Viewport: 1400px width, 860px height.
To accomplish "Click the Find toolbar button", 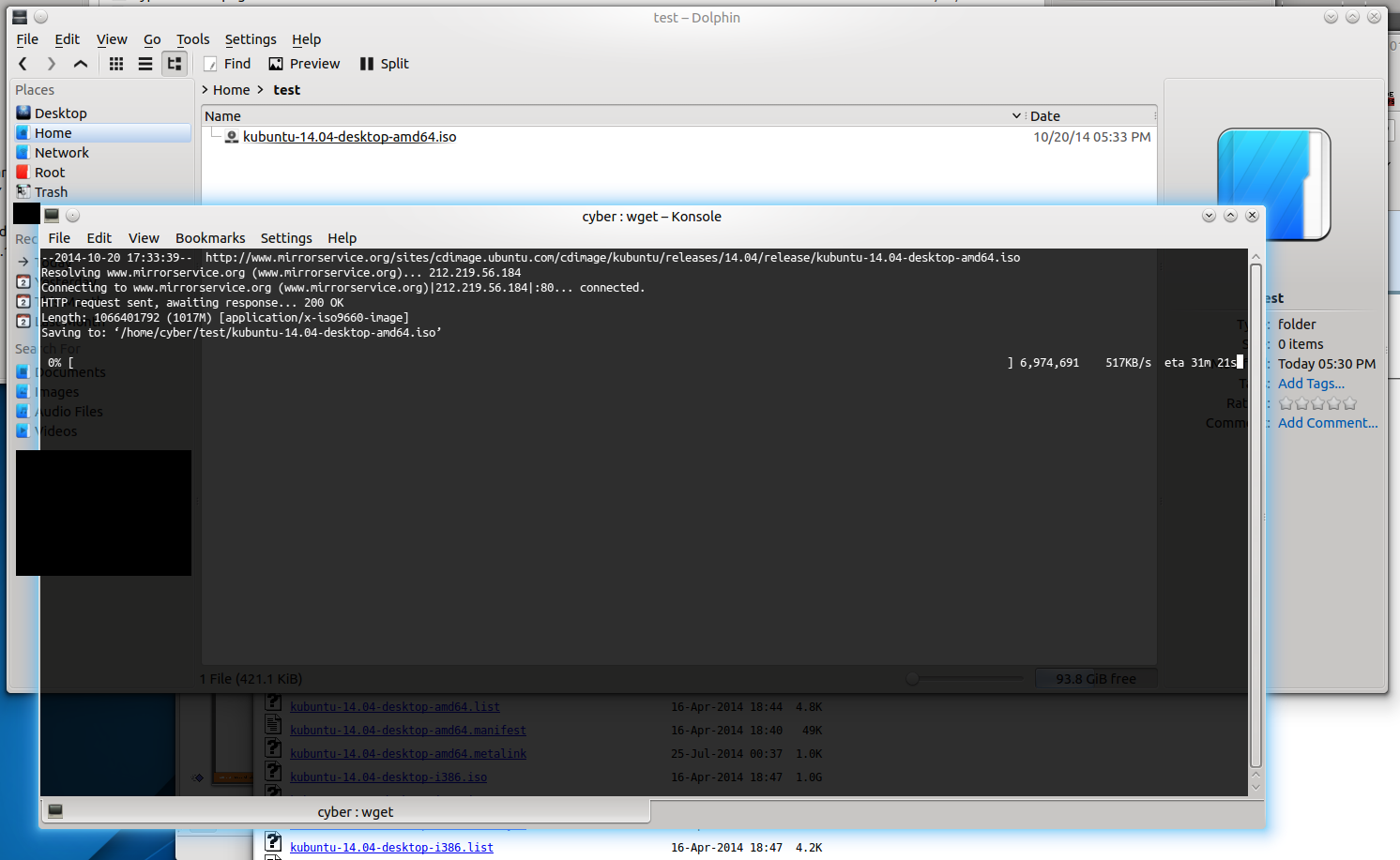I will coord(227,64).
